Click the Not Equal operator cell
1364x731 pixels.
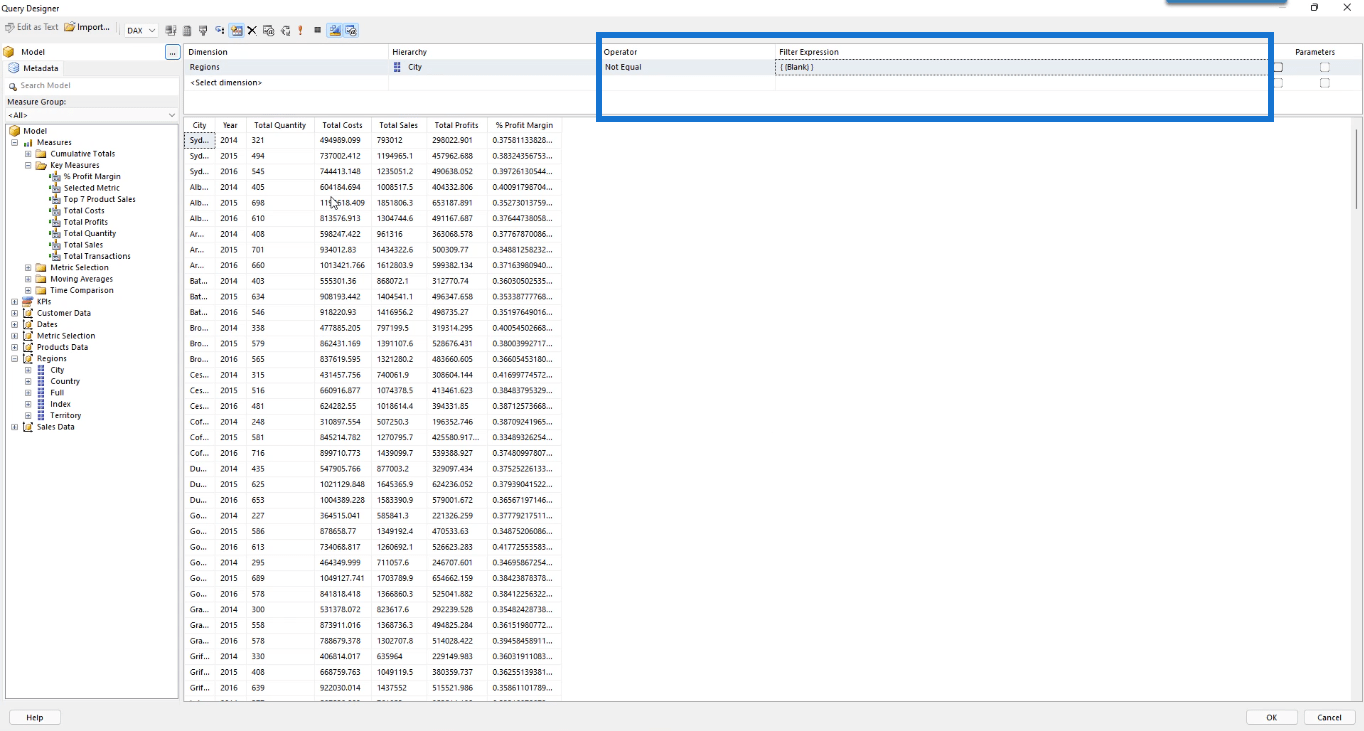point(688,67)
